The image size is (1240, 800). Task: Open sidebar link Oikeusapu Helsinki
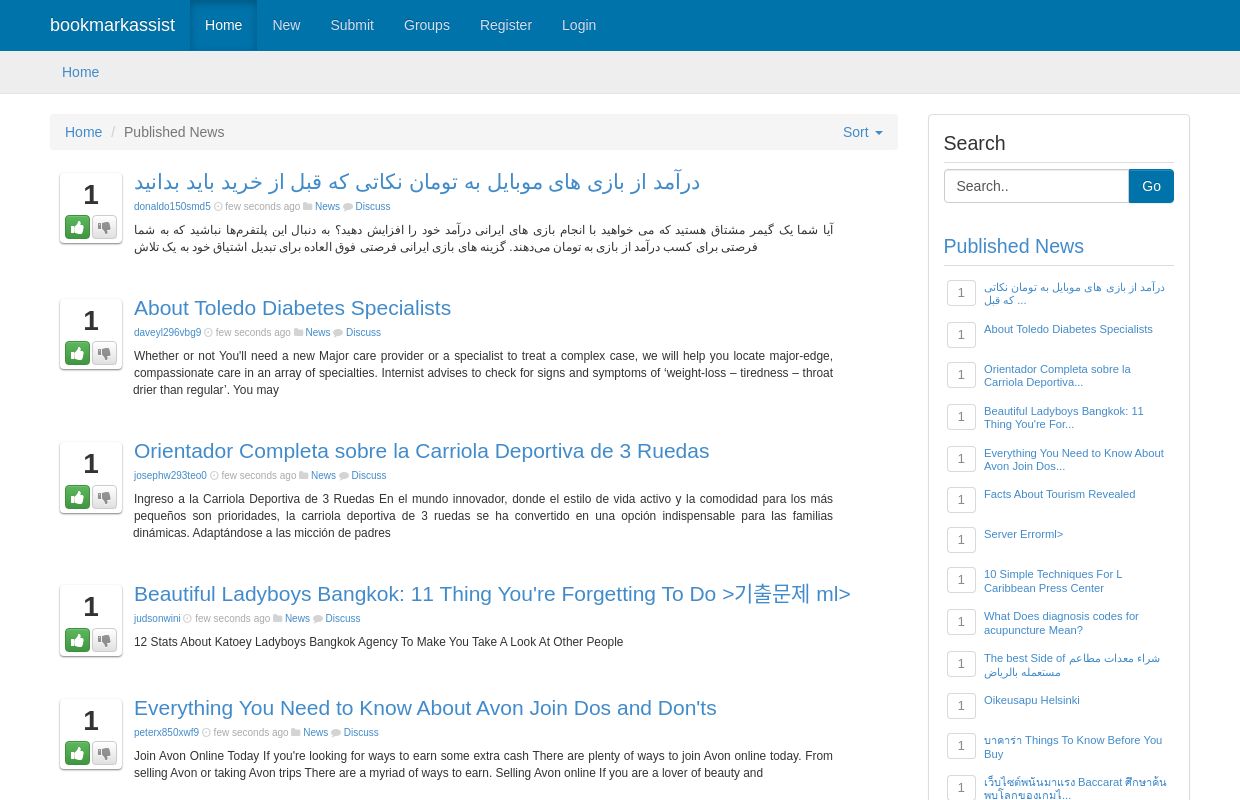click(x=1031, y=700)
